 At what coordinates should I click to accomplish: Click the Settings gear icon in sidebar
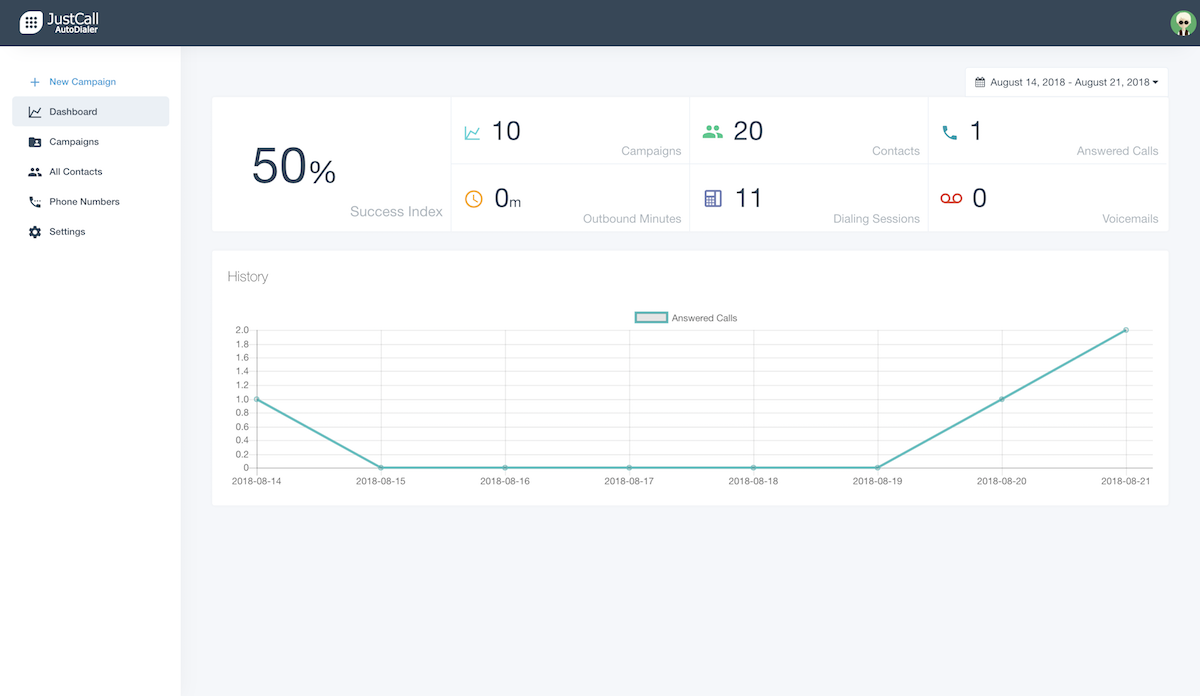(32, 231)
